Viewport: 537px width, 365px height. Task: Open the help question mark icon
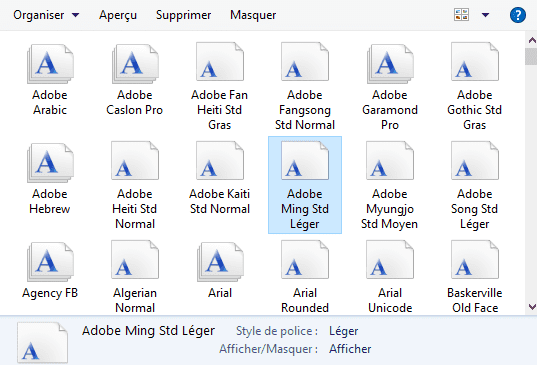[517, 15]
